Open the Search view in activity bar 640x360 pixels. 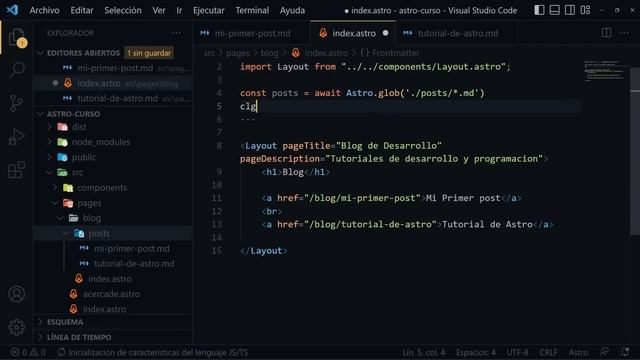17,70
